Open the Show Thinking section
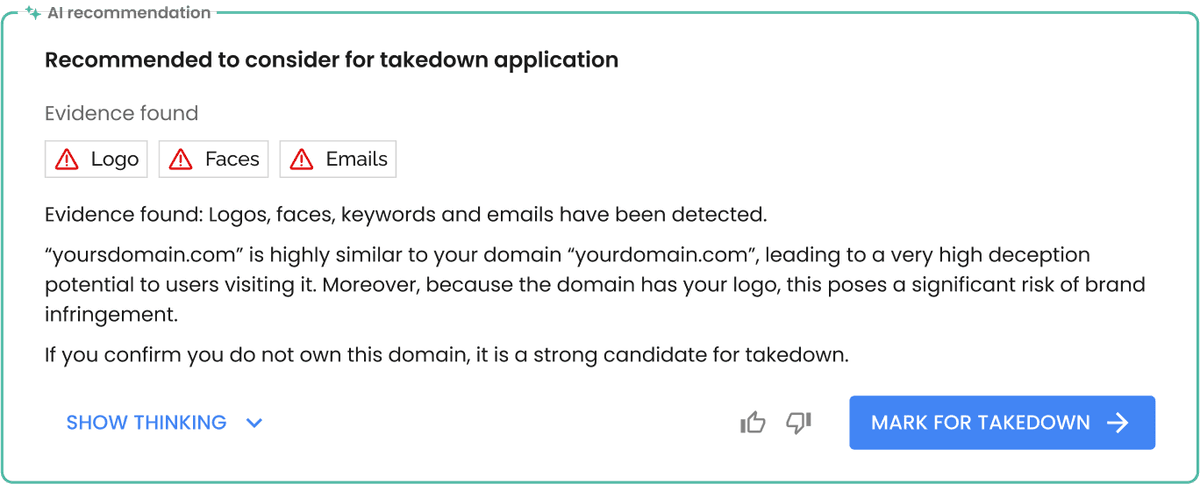Screen dimensions: 1200x484 click(x=146, y=423)
